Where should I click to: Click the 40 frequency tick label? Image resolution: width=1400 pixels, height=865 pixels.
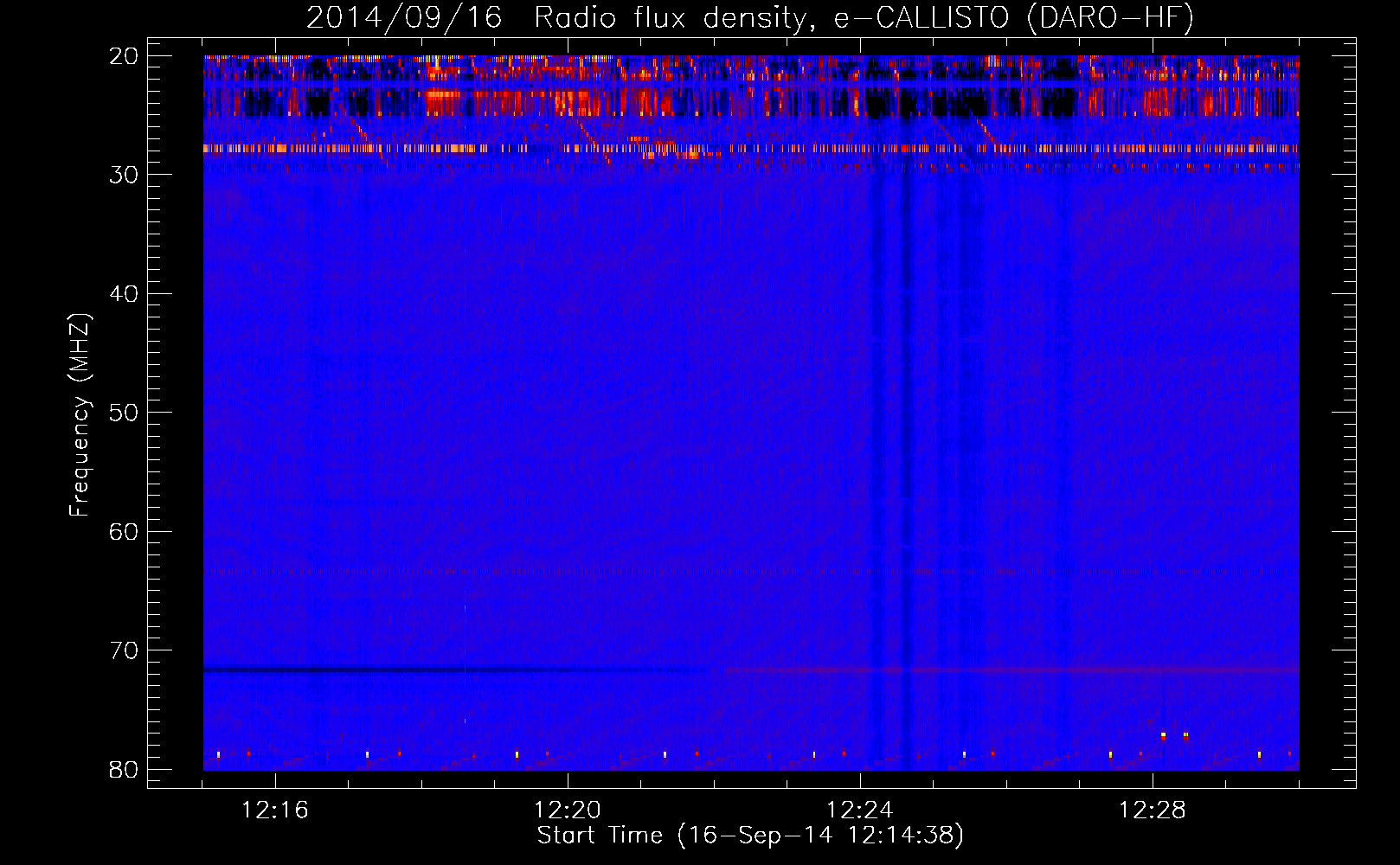pyautogui.click(x=124, y=294)
